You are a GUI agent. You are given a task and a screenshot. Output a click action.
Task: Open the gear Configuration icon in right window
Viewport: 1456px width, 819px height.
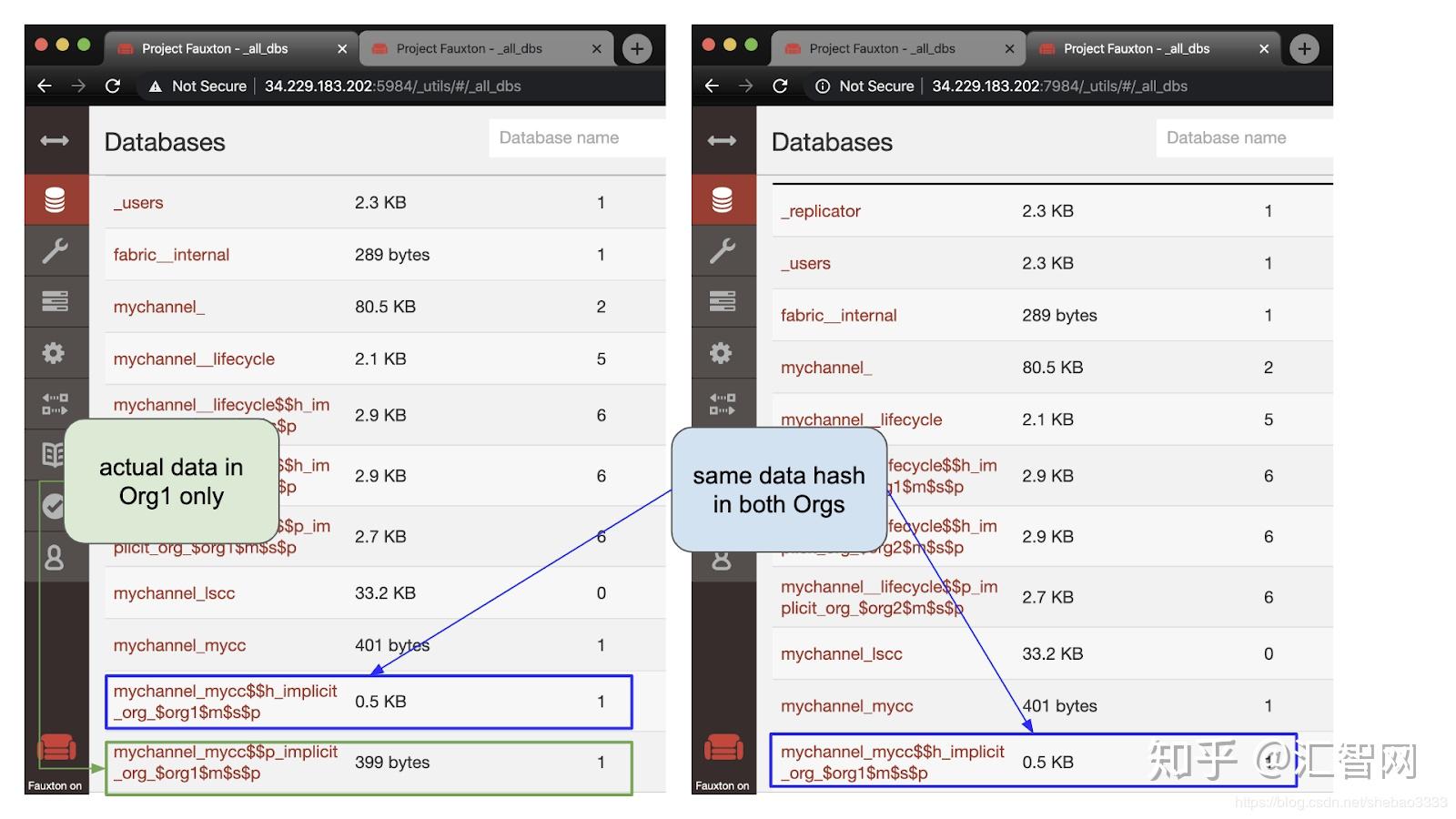(x=723, y=352)
